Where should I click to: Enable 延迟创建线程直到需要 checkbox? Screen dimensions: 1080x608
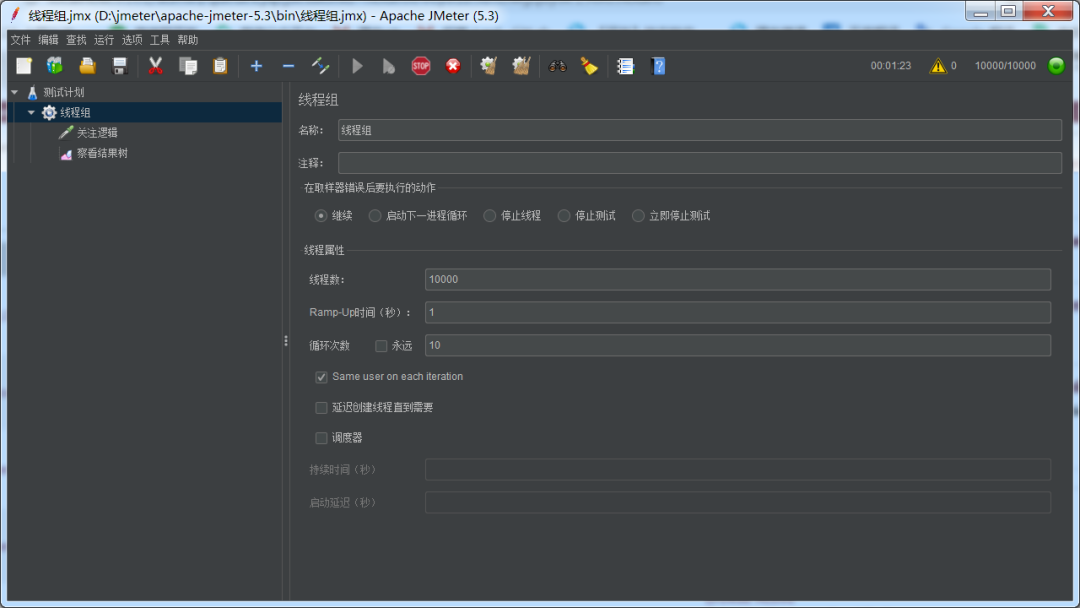321,408
